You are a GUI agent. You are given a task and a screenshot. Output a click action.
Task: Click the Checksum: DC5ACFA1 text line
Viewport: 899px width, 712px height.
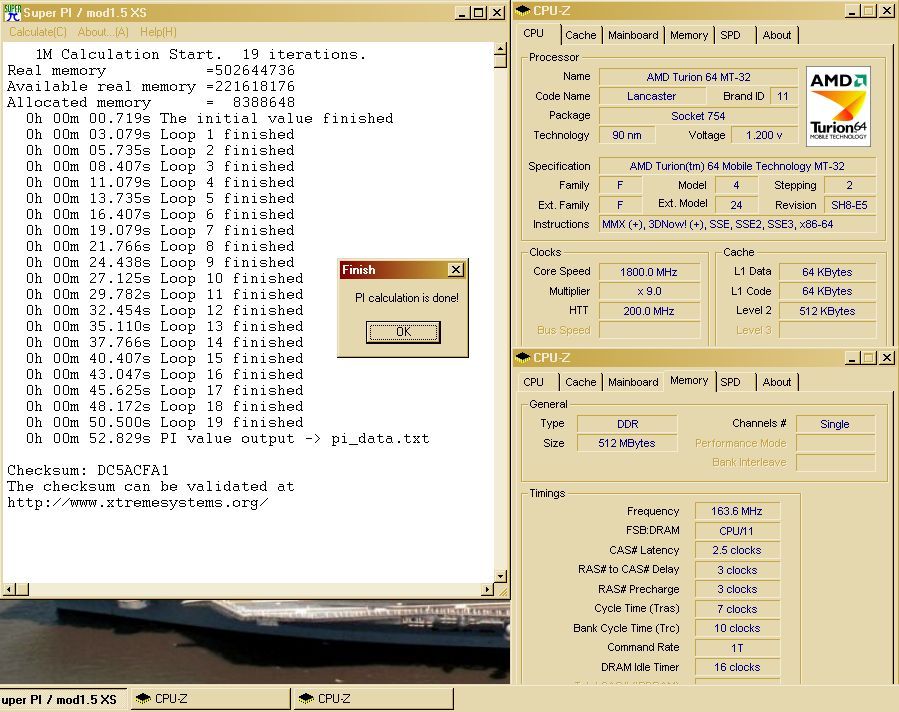point(88,471)
